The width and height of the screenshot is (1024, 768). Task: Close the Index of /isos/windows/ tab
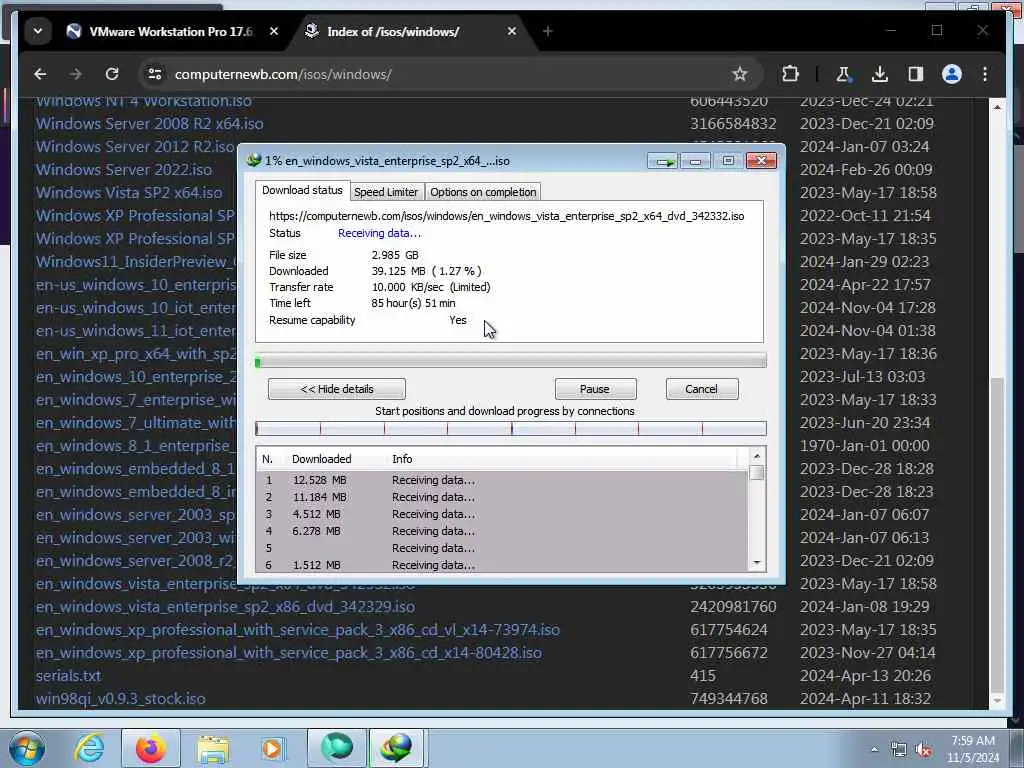click(x=512, y=31)
